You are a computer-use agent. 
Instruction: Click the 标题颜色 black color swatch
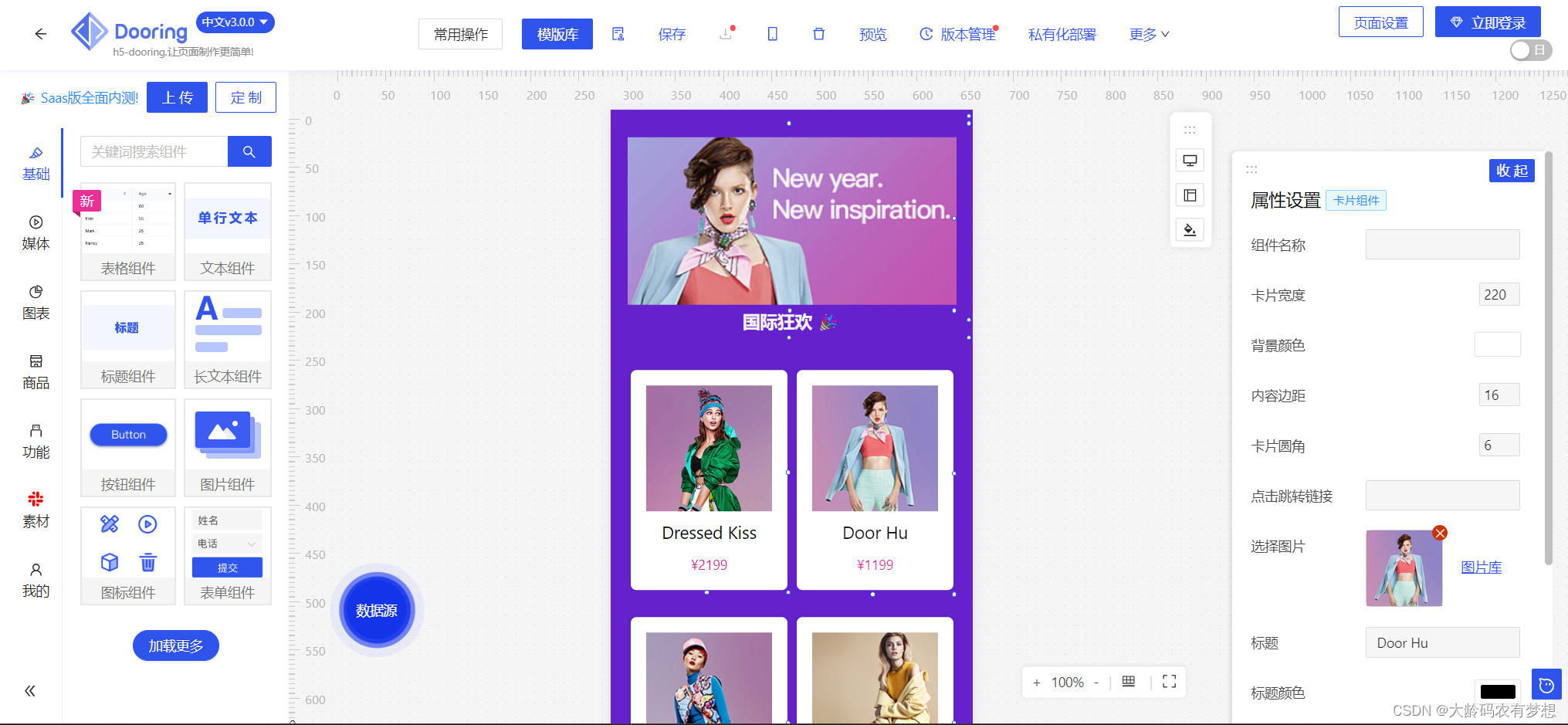(1498, 692)
